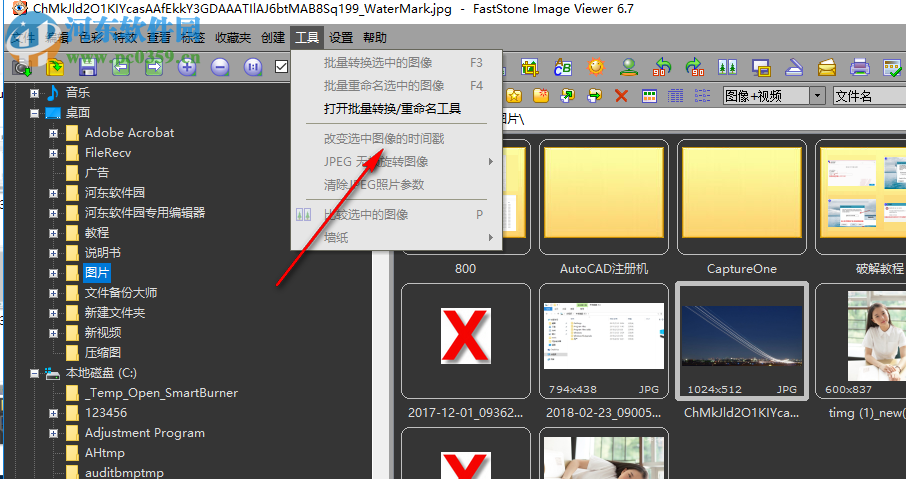Open the 图像+视频 filter dropdown
Screen dimensions: 906x479
[817, 96]
